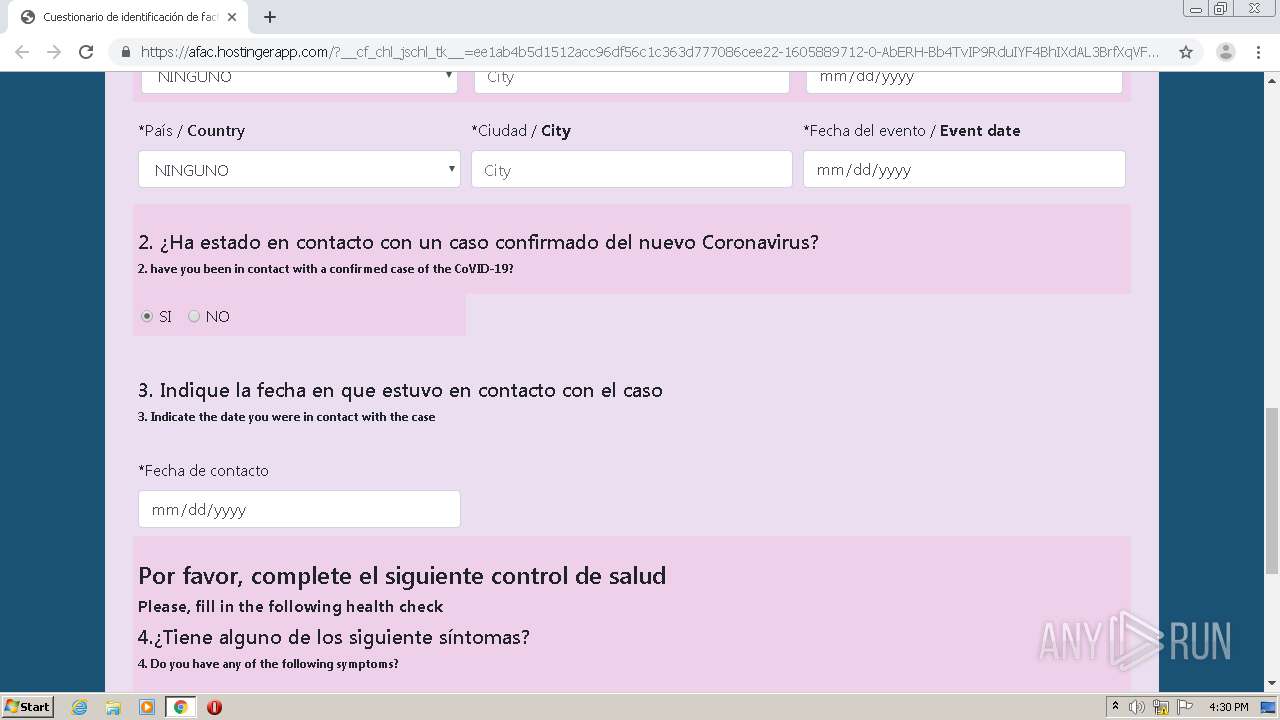Bookmark this page with star icon
This screenshot has height=720, width=1280.
pos(1186,52)
